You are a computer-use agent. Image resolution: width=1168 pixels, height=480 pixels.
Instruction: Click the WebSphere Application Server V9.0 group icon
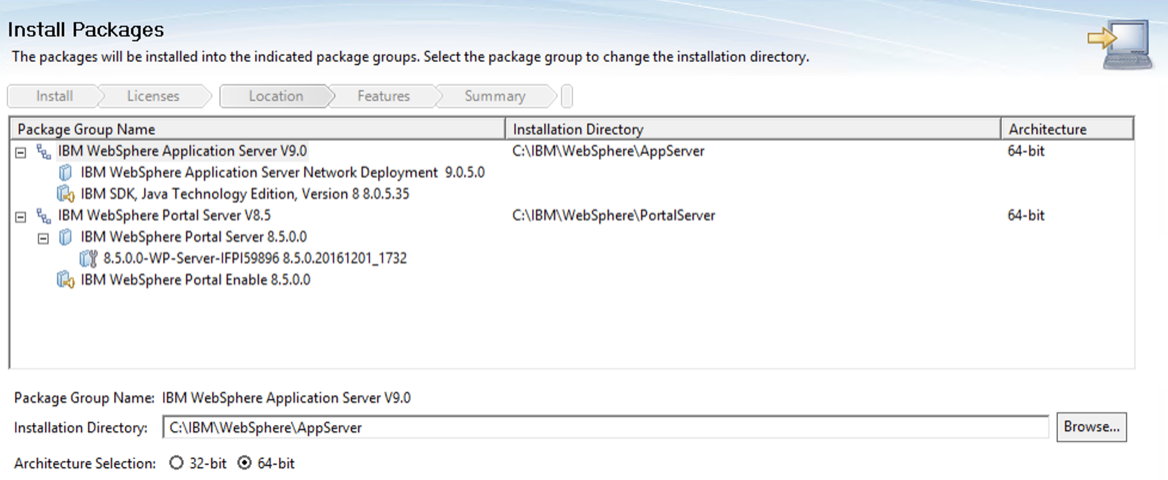[43, 152]
